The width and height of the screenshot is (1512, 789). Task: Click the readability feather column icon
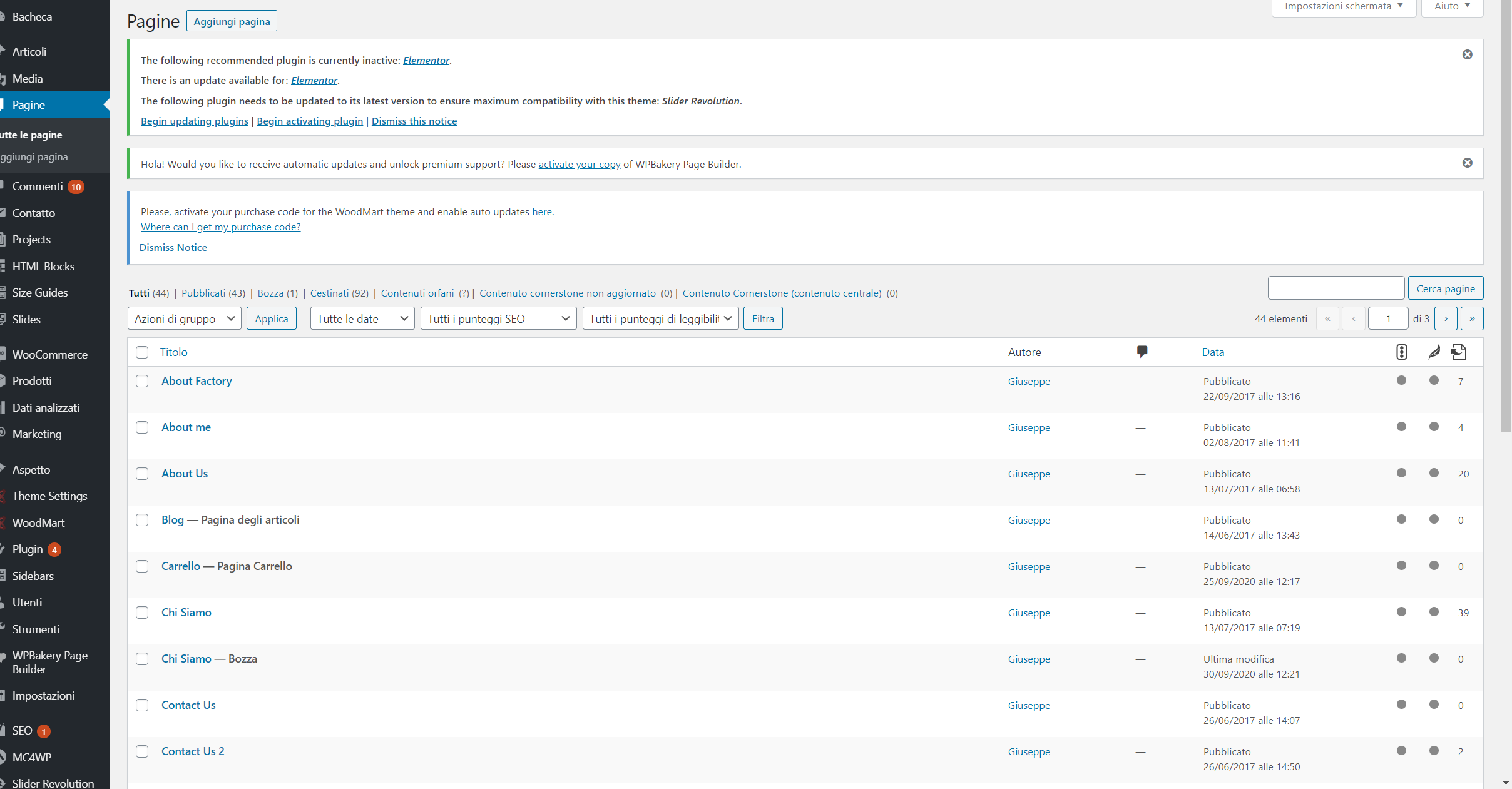1434,352
